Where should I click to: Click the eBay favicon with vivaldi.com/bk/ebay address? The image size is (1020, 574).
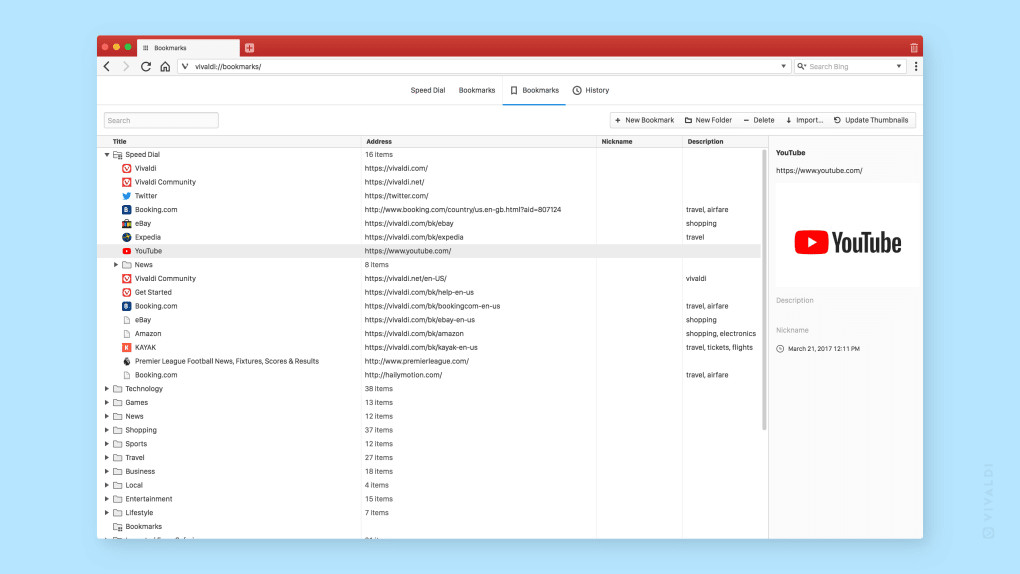click(x=127, y=223)
